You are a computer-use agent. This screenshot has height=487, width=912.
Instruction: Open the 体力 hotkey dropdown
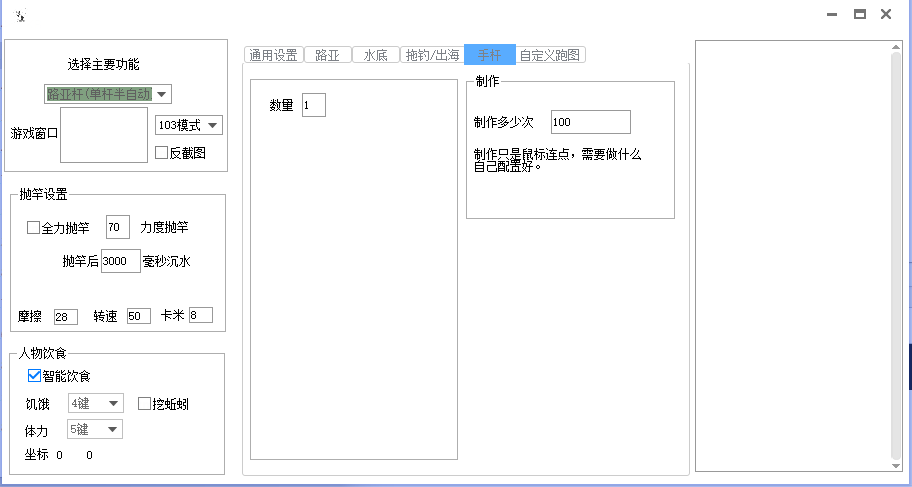tap(113, 429)
